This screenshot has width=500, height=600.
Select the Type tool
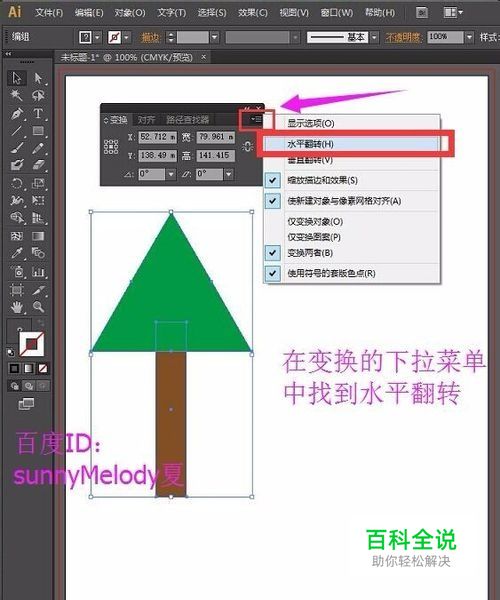pos(38,114)
